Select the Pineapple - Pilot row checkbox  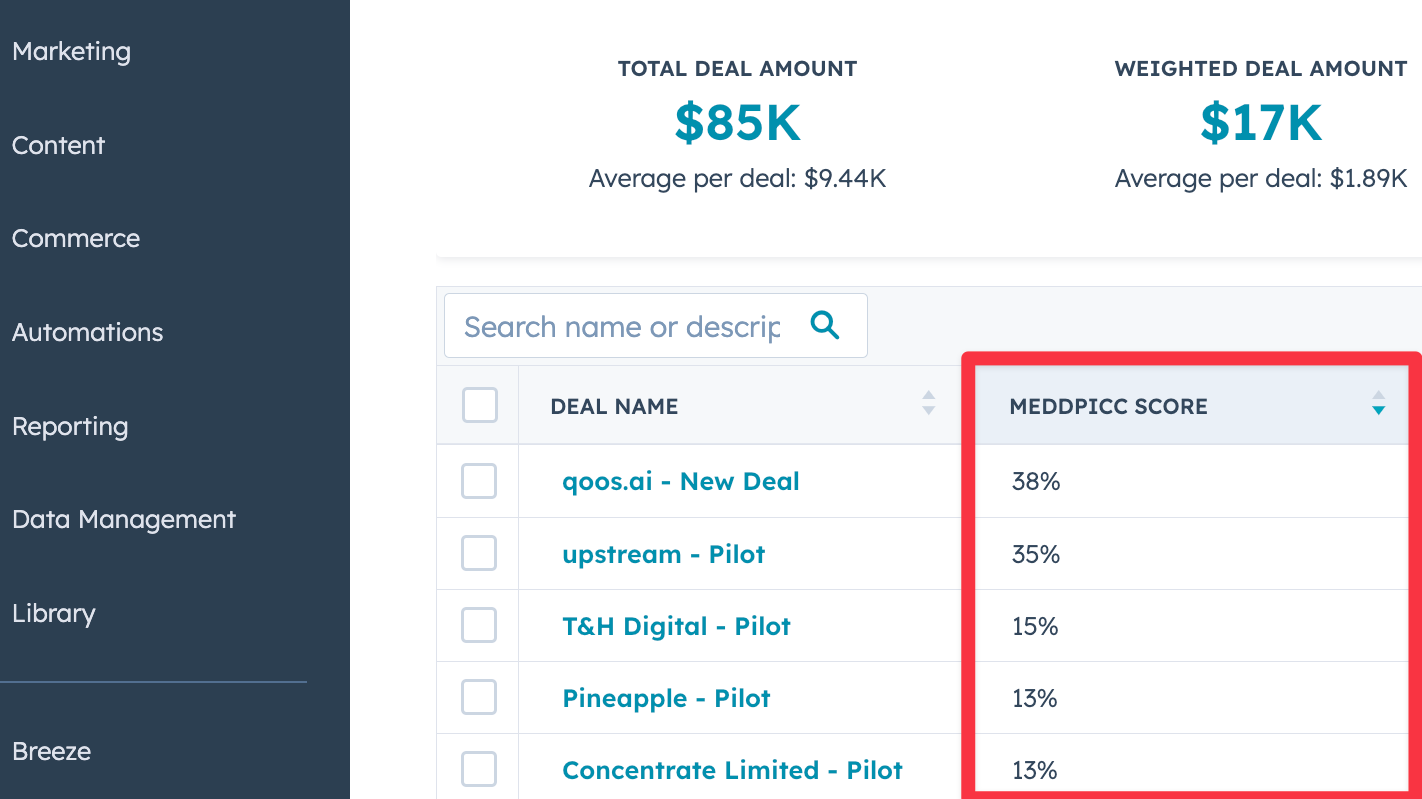tap(479, 698)
